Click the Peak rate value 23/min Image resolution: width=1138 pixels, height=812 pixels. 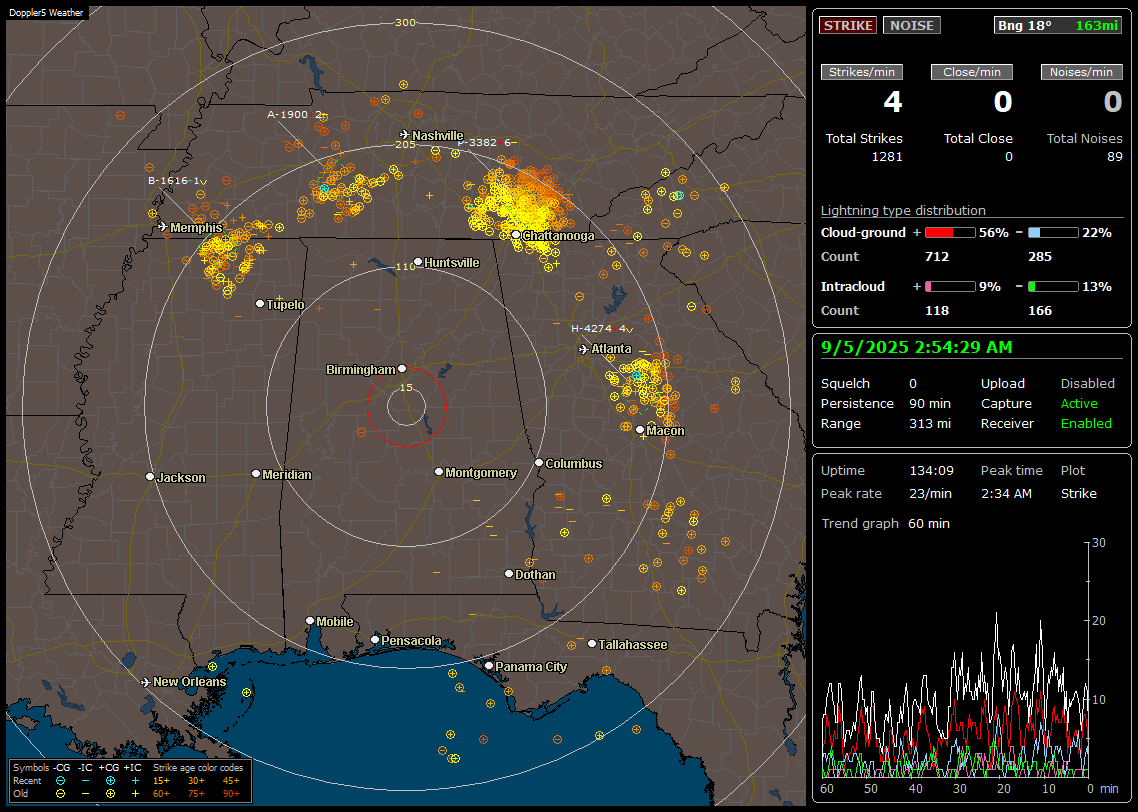click(x=931, y=493)
